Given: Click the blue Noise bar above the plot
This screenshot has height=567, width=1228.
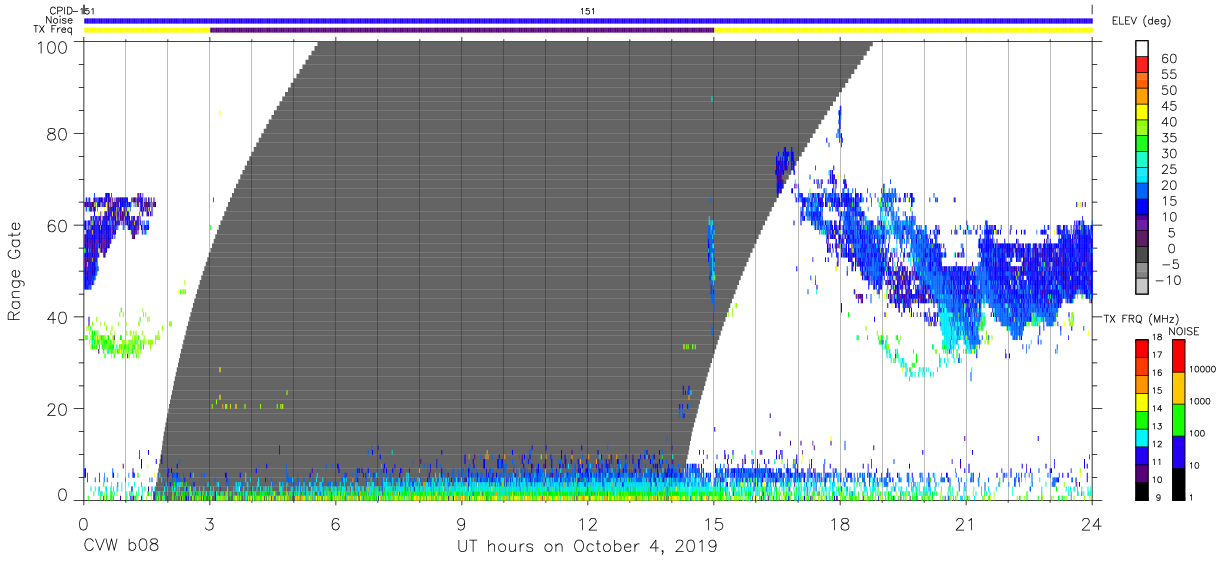Looking at the screenshot, I should (x=587, y=20).
